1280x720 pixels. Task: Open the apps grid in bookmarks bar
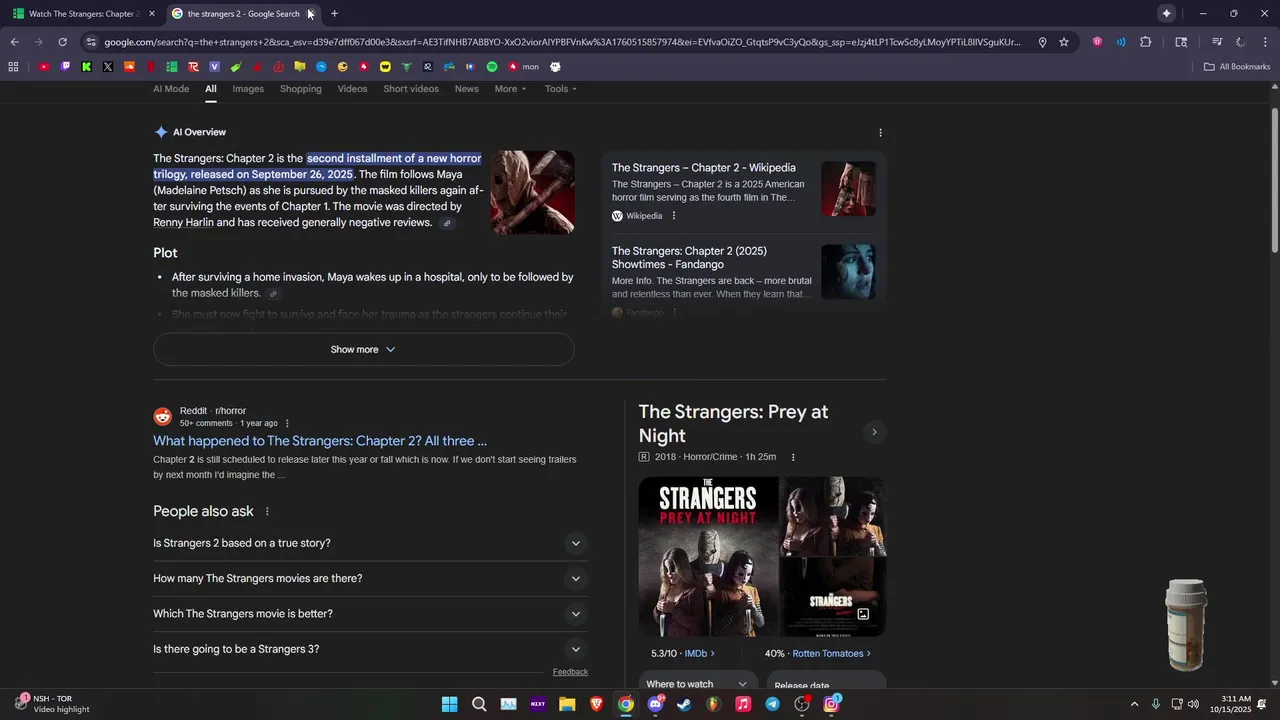point(13,67)
